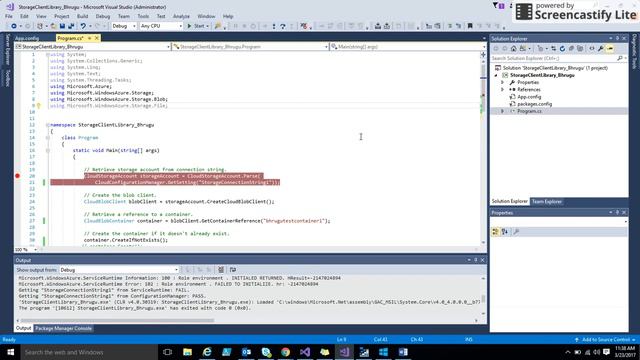Switch to the Team Explorer tab
640x360 pixels.
tap(547, 202)
